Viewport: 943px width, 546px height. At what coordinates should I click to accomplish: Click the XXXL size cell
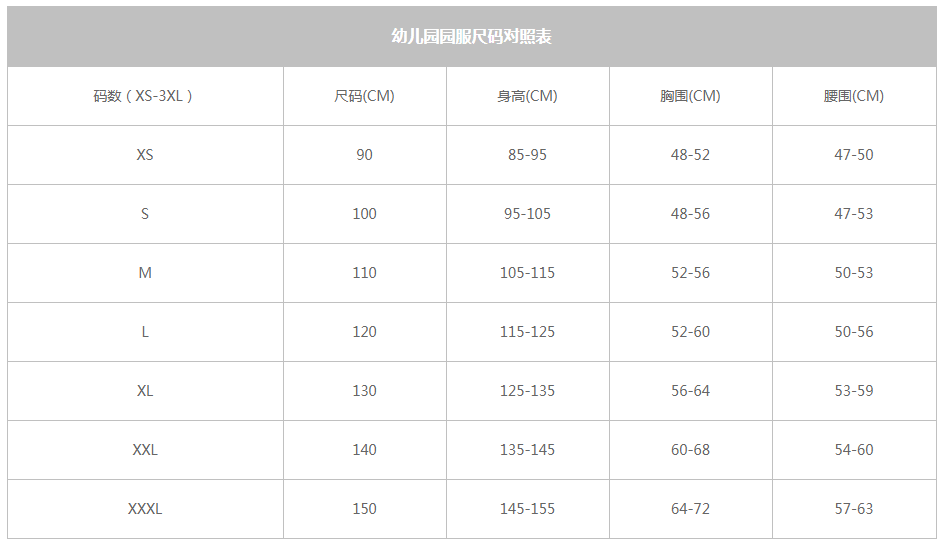(145, 509)
